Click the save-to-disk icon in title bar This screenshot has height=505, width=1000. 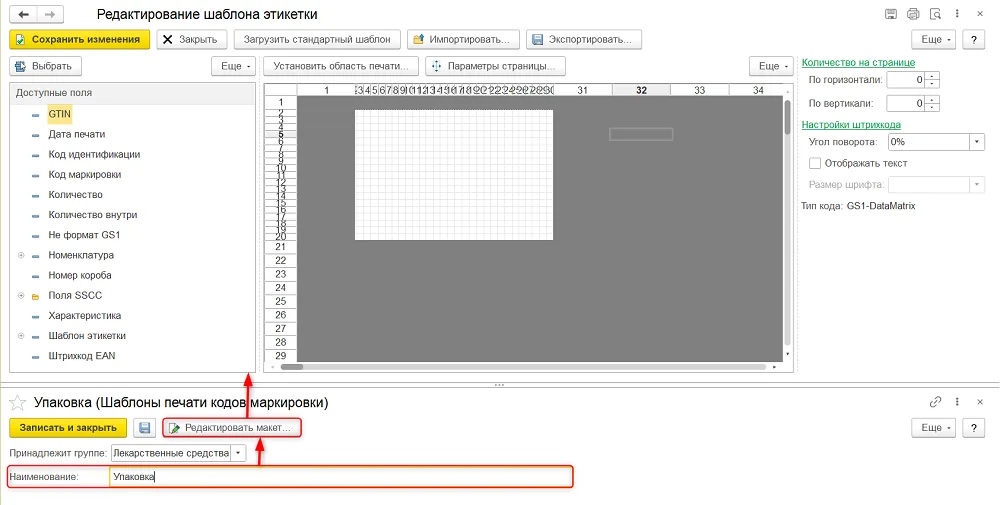click(891, 14)
